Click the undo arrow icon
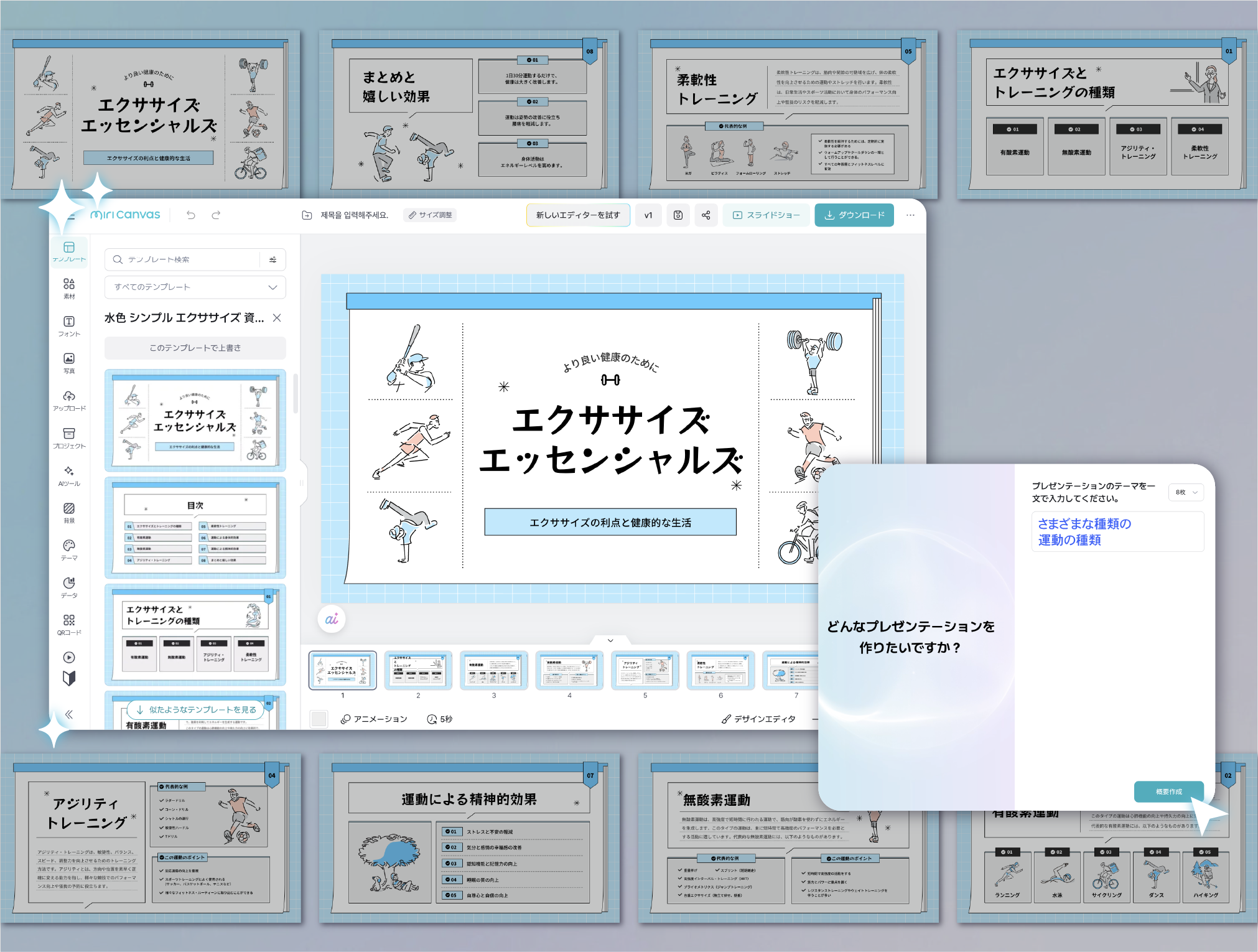 [x=191, y=215]
